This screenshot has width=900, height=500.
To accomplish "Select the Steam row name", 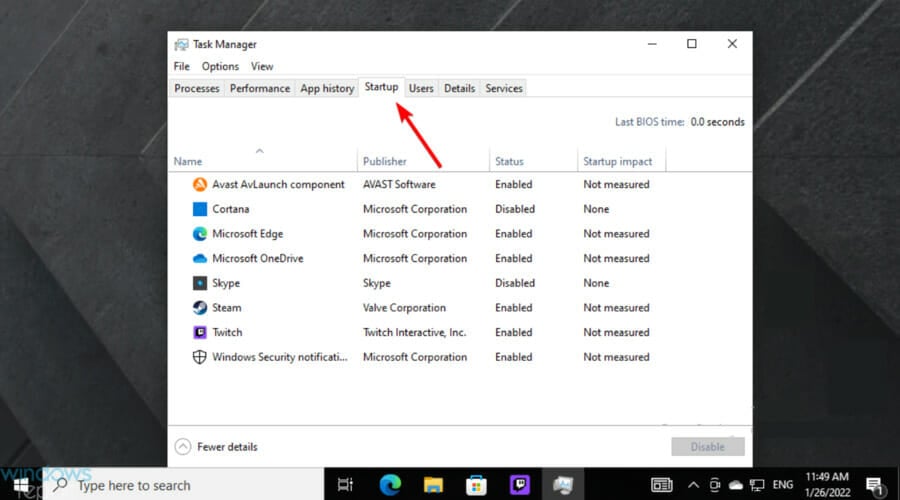I will [x=227, y=308].
